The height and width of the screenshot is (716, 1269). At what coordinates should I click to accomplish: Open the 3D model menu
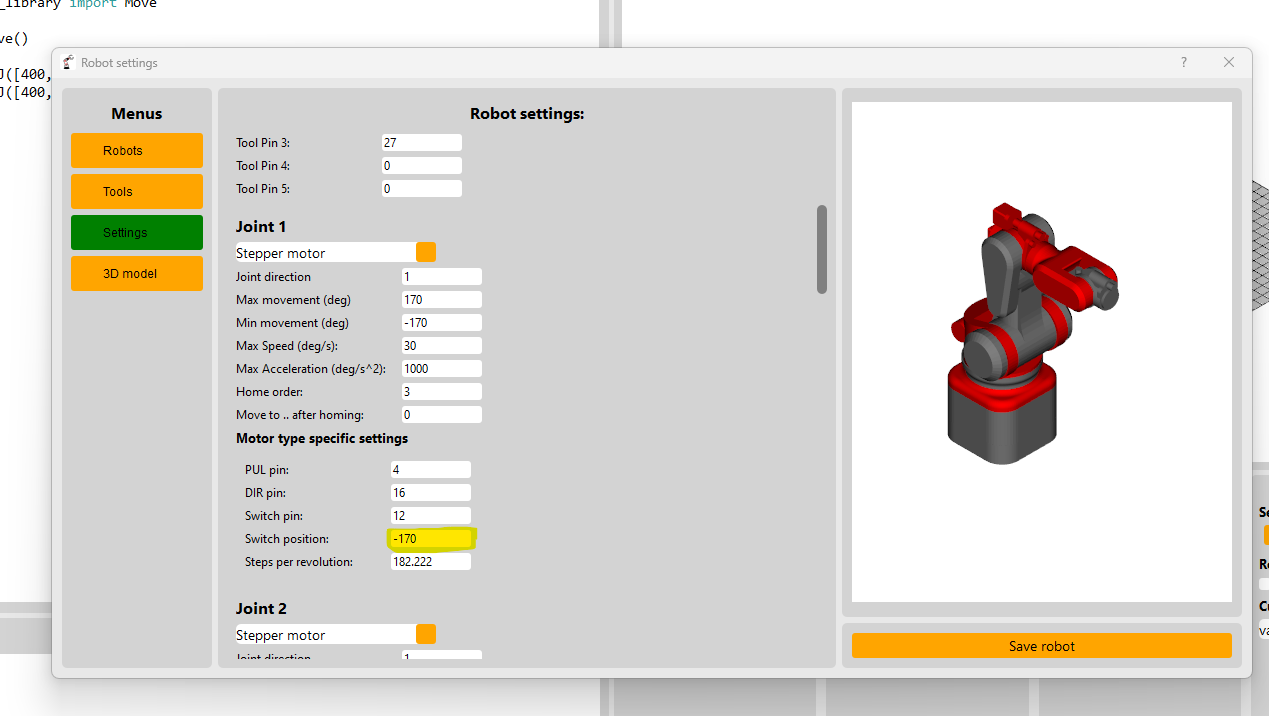tap(136, 273)
